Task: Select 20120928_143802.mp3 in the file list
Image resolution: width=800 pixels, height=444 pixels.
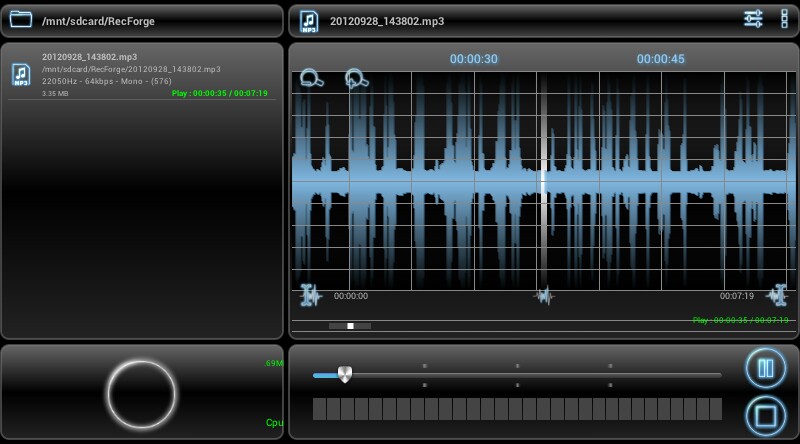Action: point(142,75)
